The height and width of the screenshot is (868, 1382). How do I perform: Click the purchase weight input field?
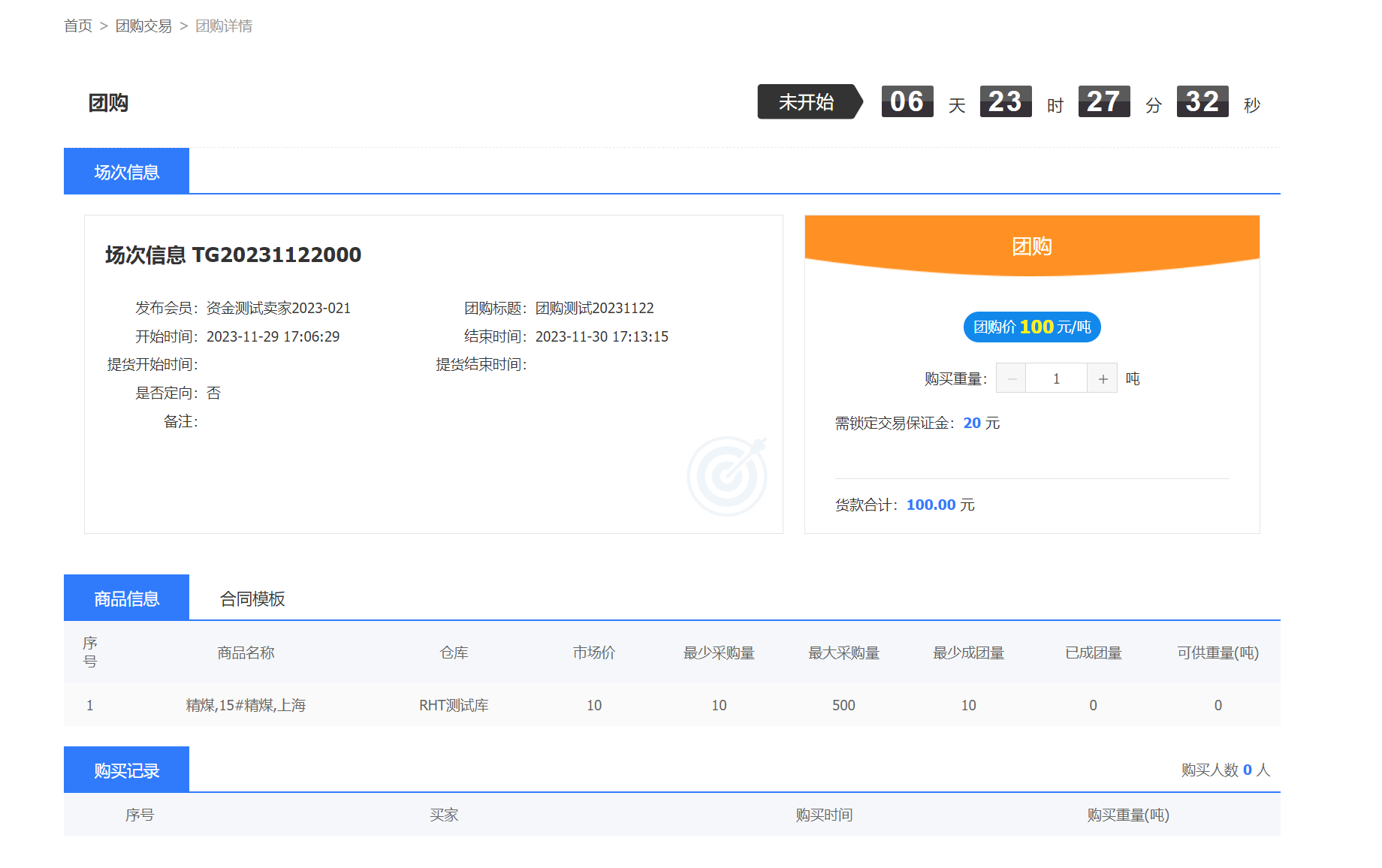click(1056, 378)
